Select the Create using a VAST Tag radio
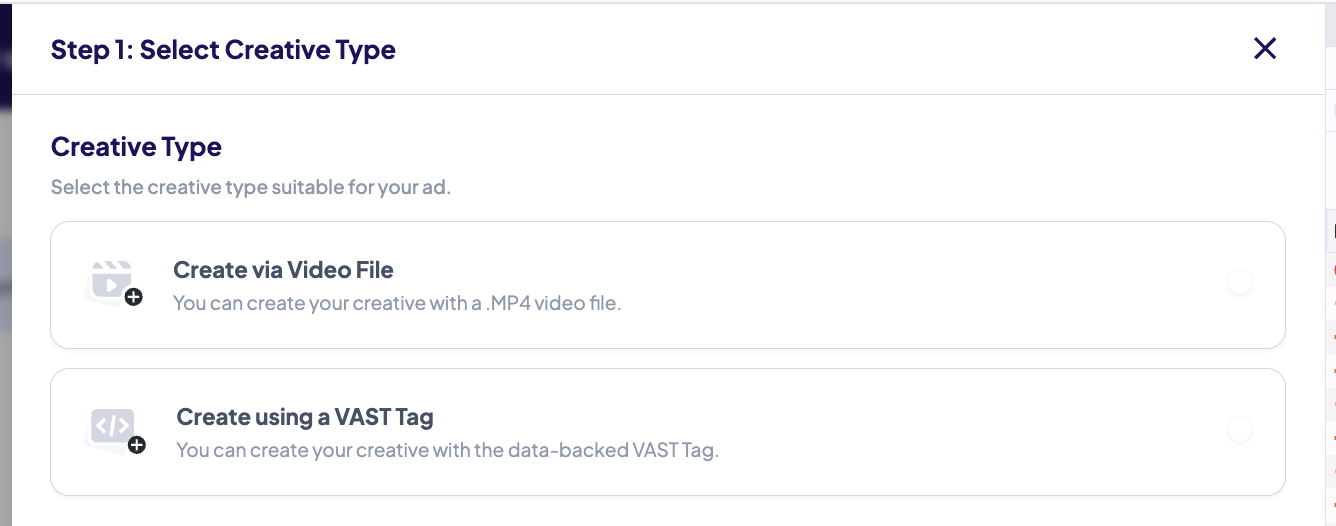The width and height of the screenshot is (1336, 526). click(1239, 430)
